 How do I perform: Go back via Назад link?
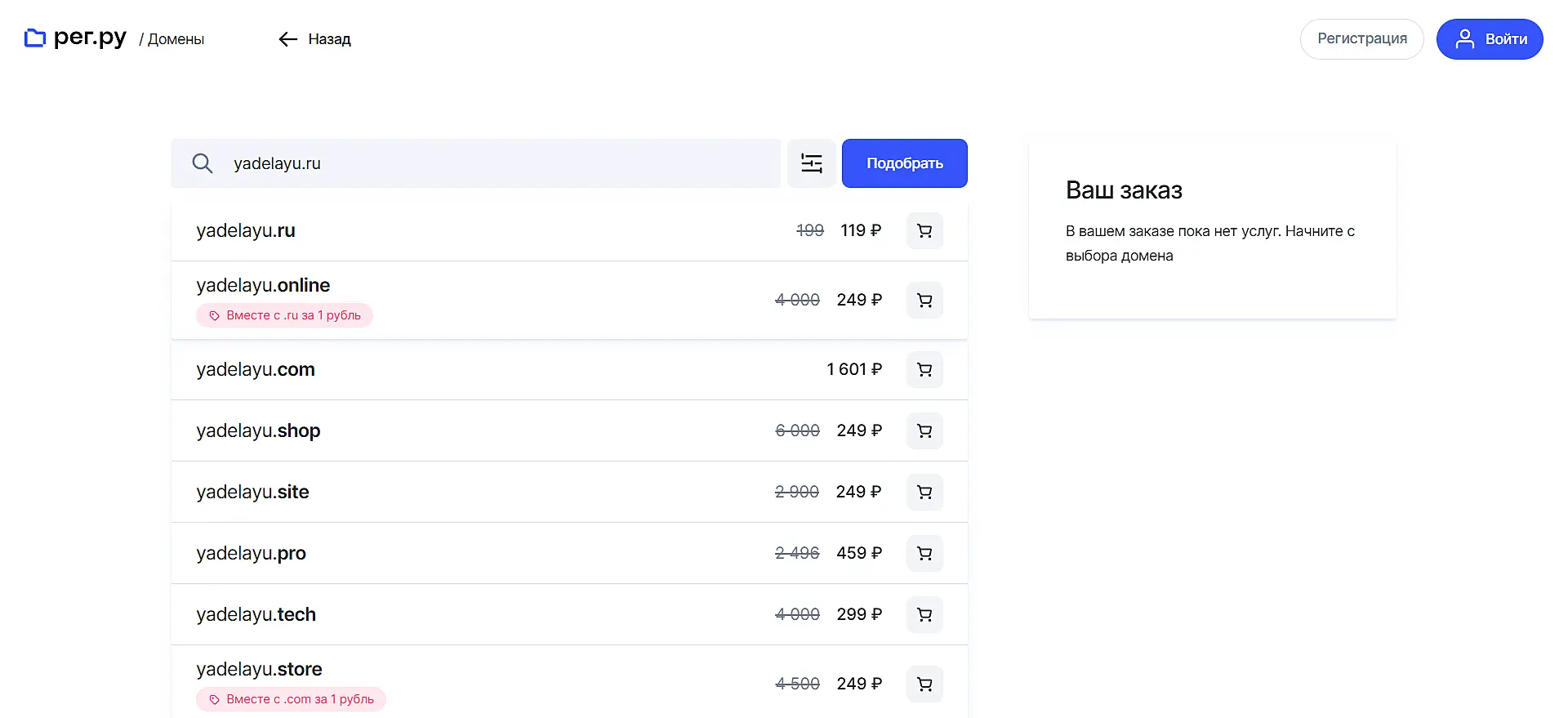tap(315, 39)
